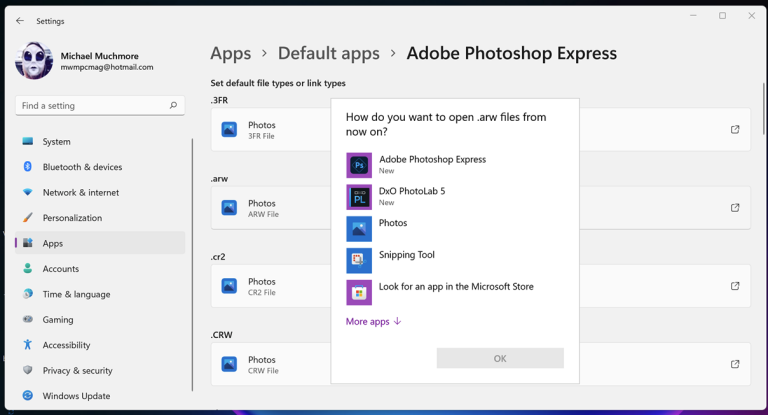Click the Microsoft Store icon in dialog
768x415 pixels.
coord(359,293)
